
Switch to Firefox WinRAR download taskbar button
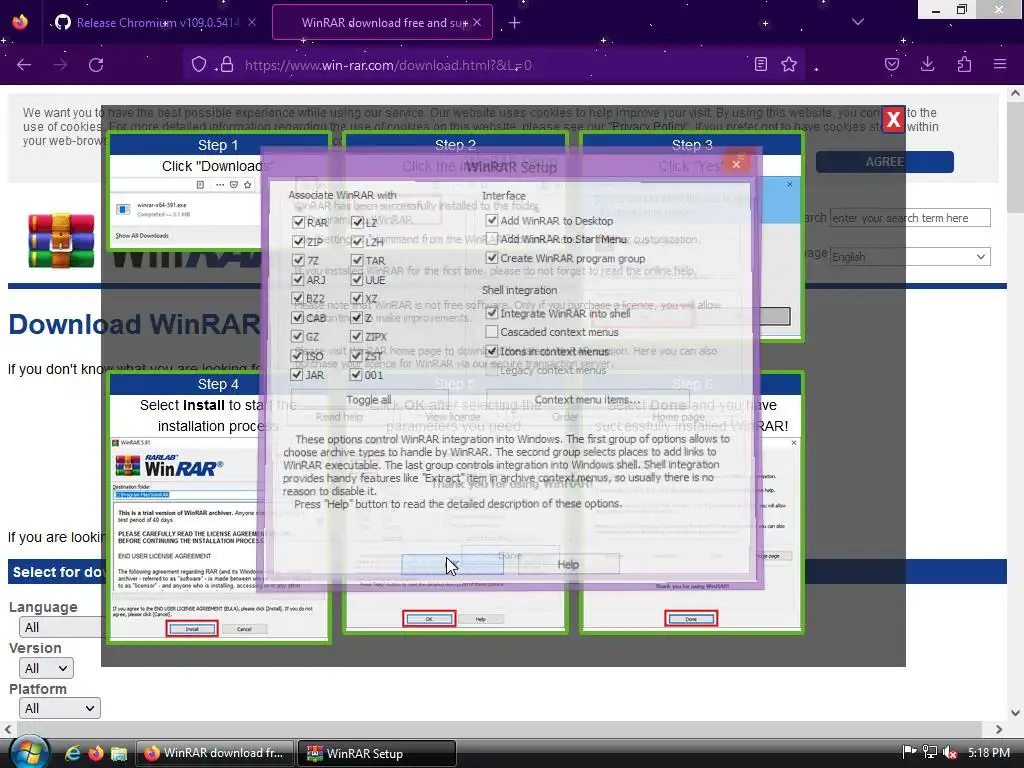[x=214, y=753]
